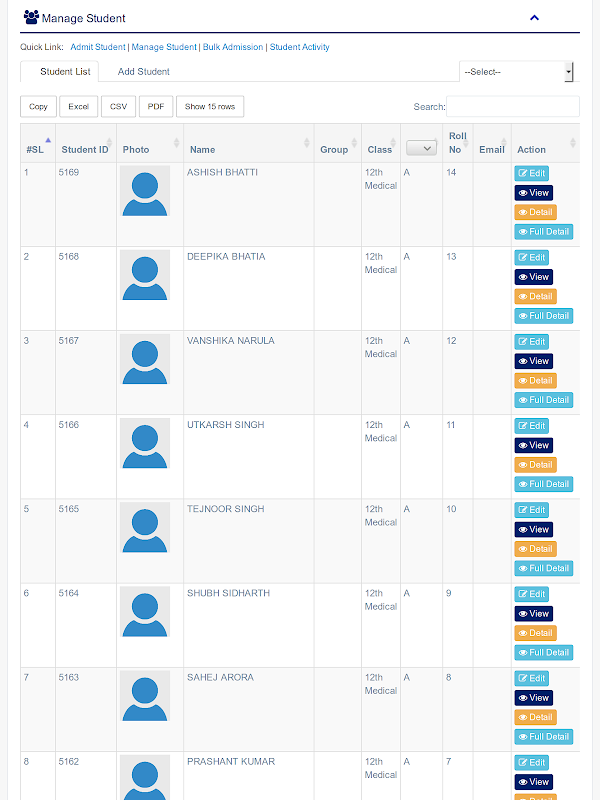The height and width of the screenshot is (800, 600).
Task: View DEEPIKA BHATIA's record
Action: coord(533,277)
